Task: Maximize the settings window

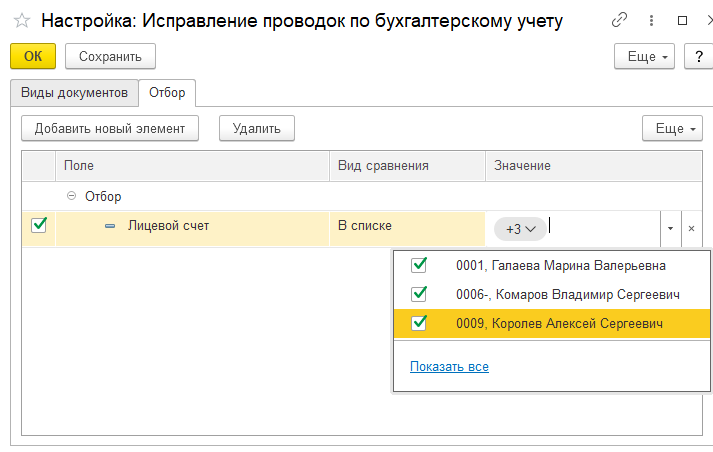Action: [682, 20]
